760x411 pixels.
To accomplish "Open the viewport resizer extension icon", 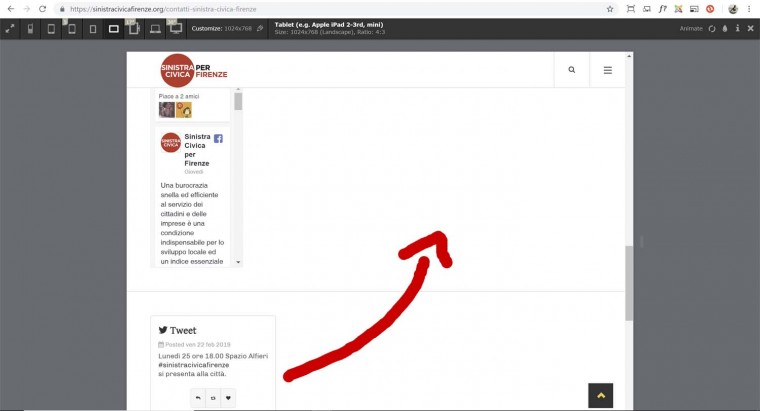I will click(x=631, y=9).
